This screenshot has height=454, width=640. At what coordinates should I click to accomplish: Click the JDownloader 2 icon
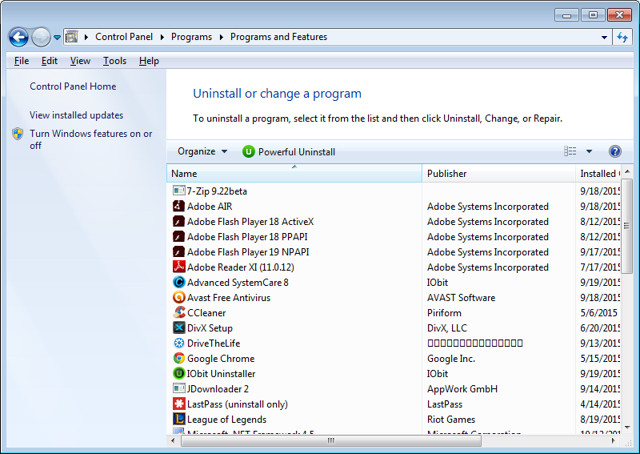coord(179,388)
